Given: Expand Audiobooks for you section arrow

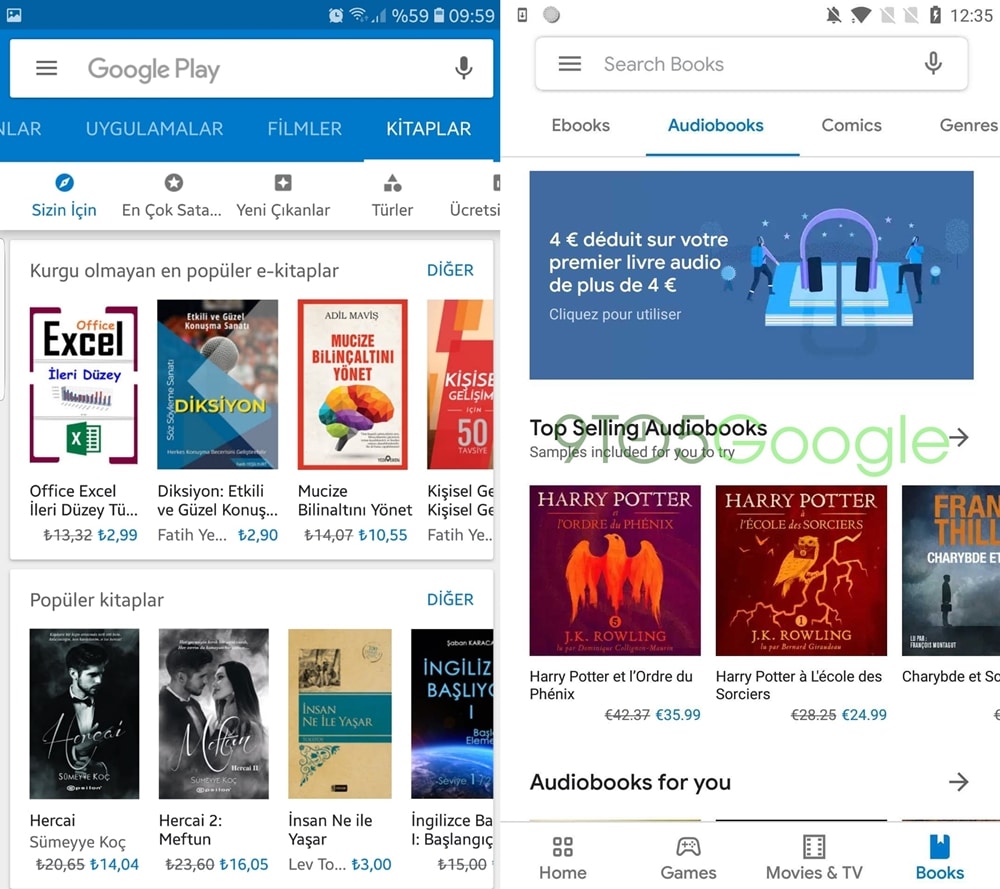Looking at the screenshot, I should (959, 782).
